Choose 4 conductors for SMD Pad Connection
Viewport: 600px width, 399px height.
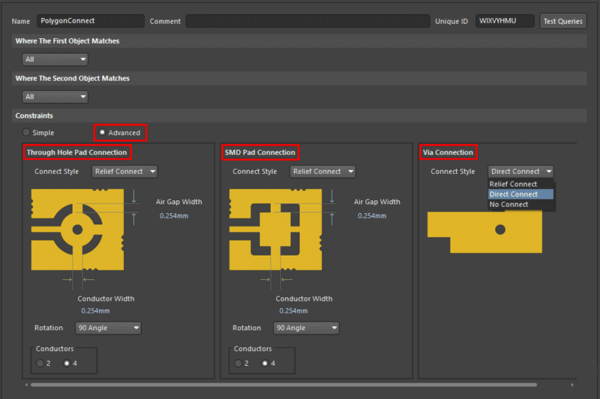pos(264,363)
